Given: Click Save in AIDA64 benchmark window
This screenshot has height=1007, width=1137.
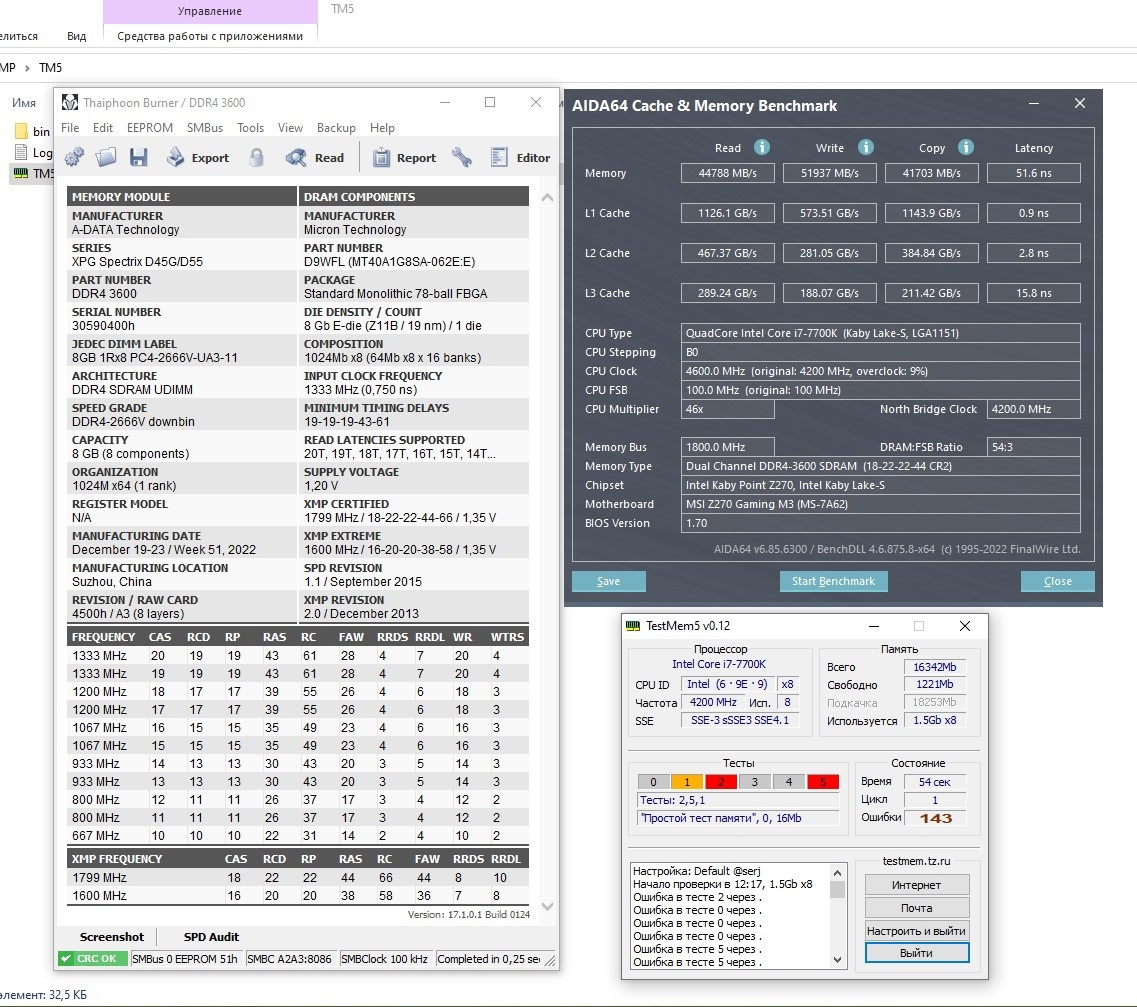Looking at the screenshot, I should tap(608, 581).
